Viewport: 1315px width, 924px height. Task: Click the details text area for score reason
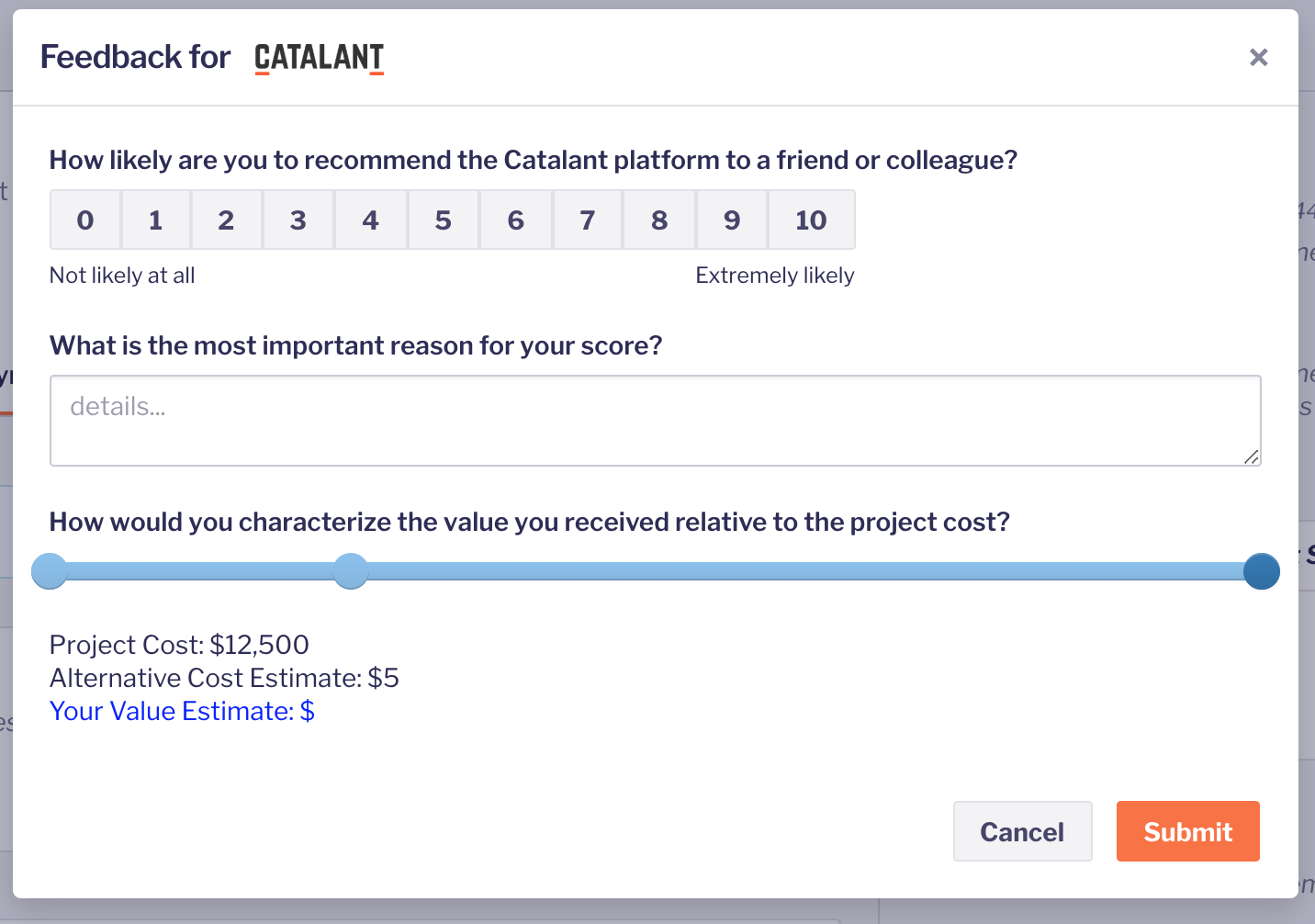656,421
